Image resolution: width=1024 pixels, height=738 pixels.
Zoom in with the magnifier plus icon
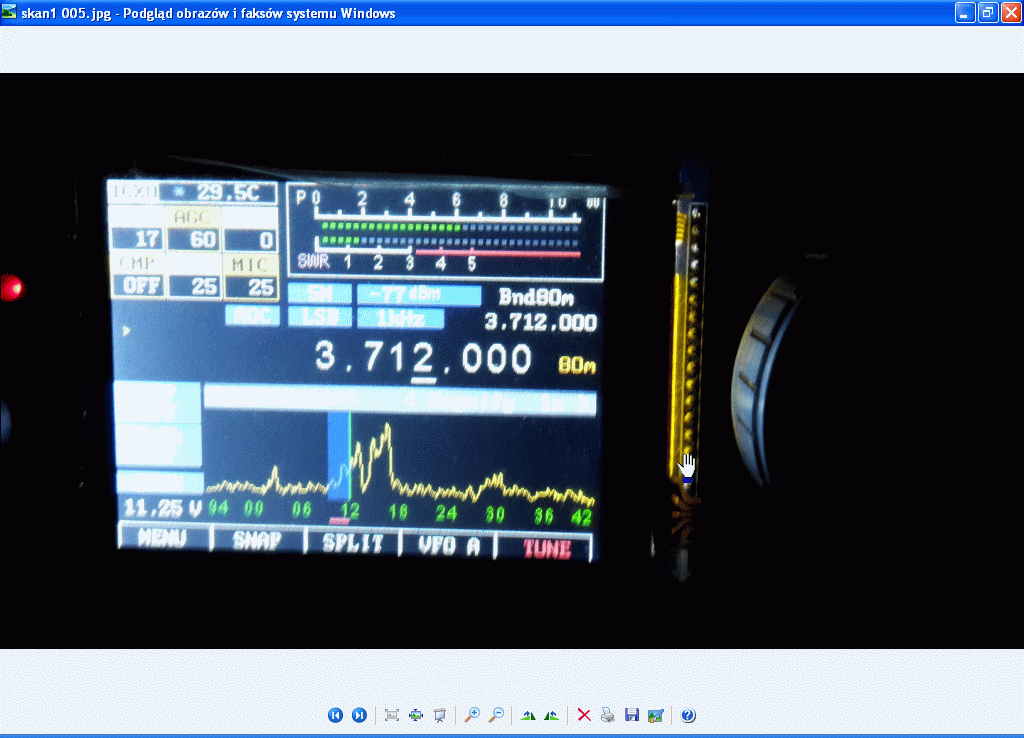tap(472, 715)
